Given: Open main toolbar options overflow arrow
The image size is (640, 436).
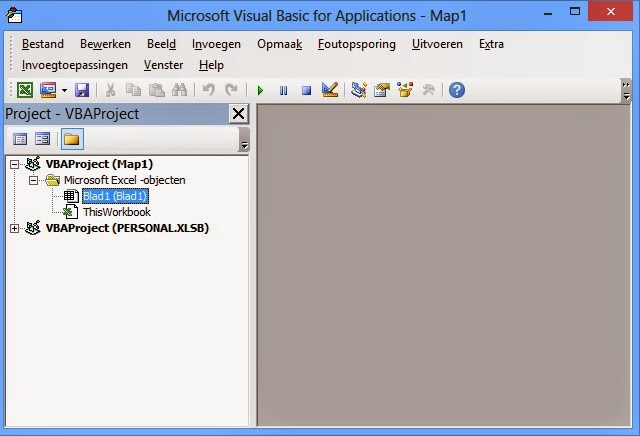Looking at the screenshot, I should click(626, 90).
